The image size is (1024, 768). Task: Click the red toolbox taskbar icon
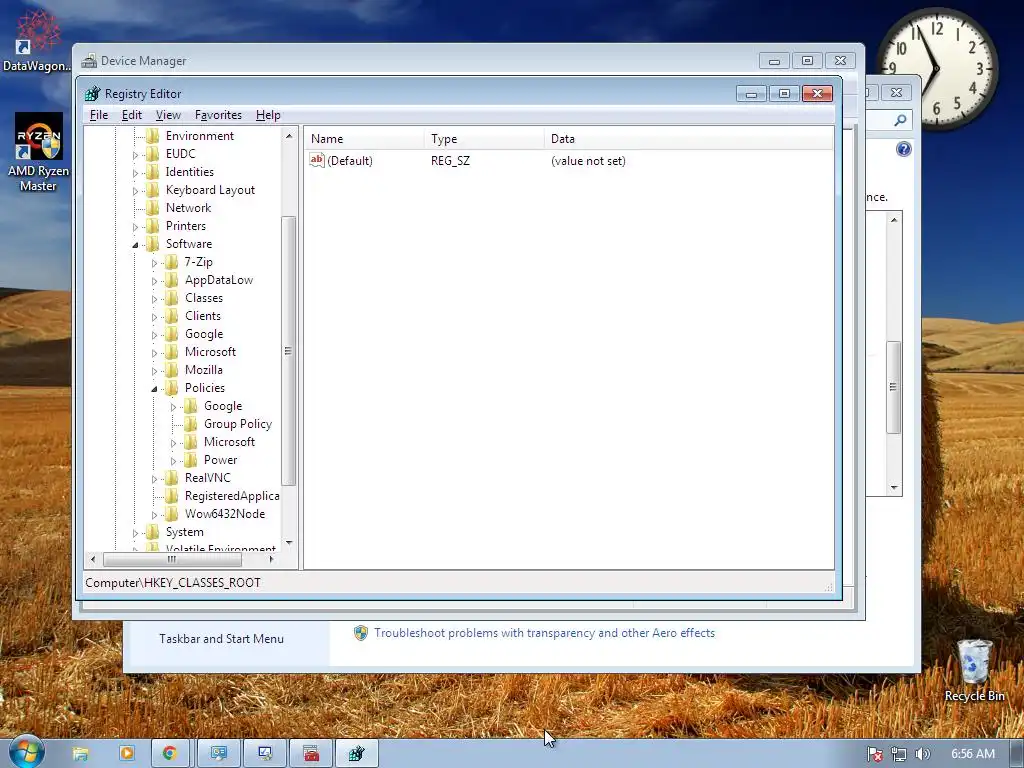pyautogui.click(x=311, y=754)
